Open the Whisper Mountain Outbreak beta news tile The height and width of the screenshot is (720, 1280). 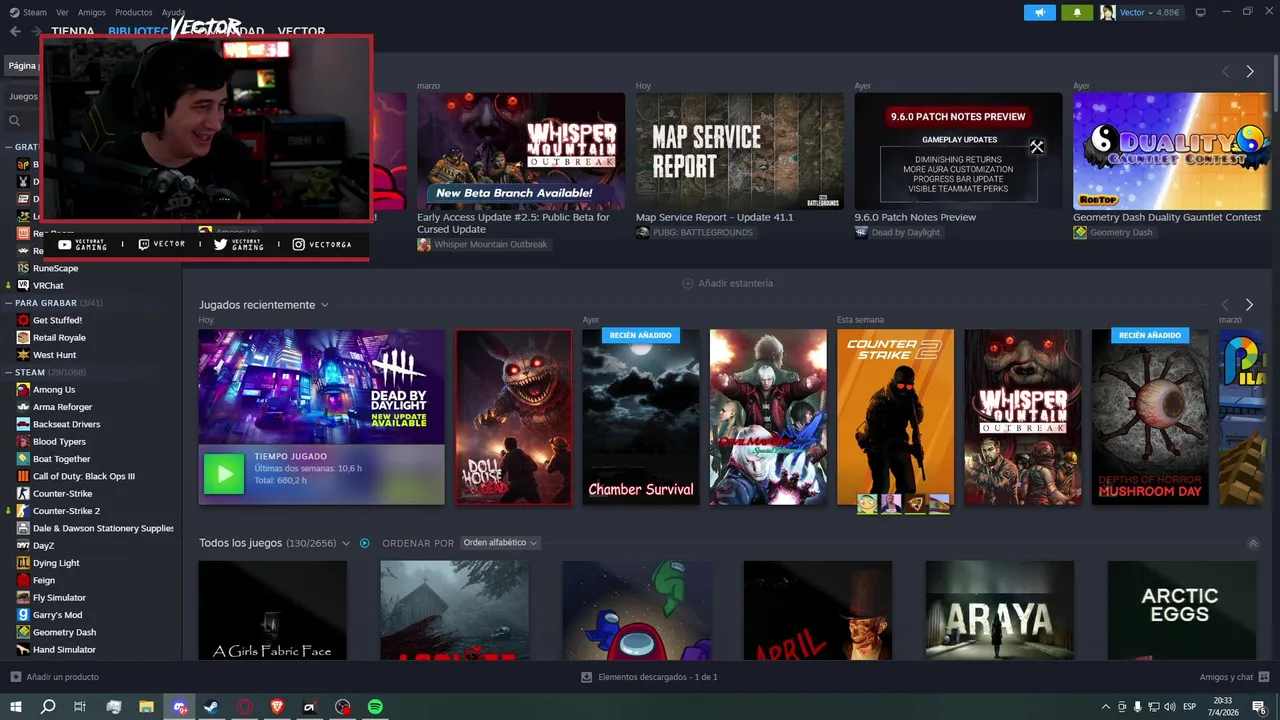521,151
